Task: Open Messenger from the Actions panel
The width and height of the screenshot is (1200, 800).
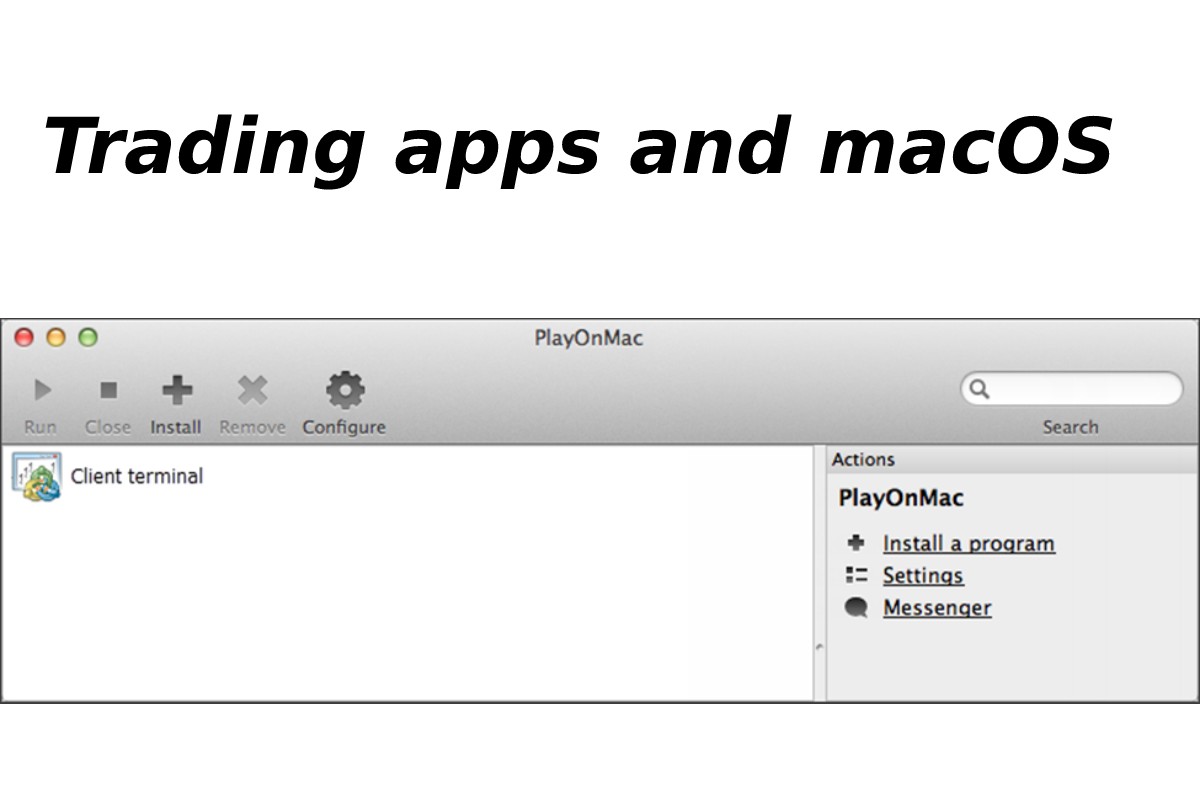Action: (937, 607)
